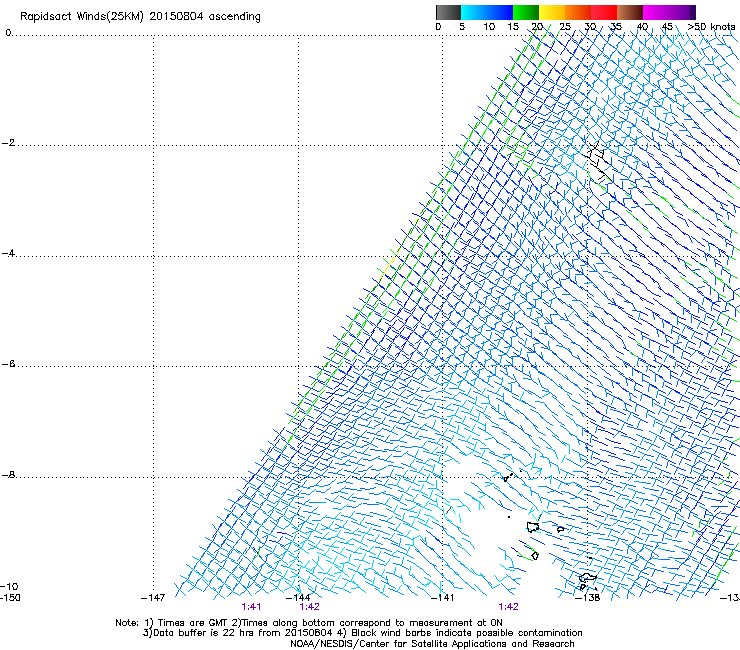Click the title 'Rapidsact Winds(25KM) 20150804 ascending'
The image size is (740, 650).
click(140, 17)
